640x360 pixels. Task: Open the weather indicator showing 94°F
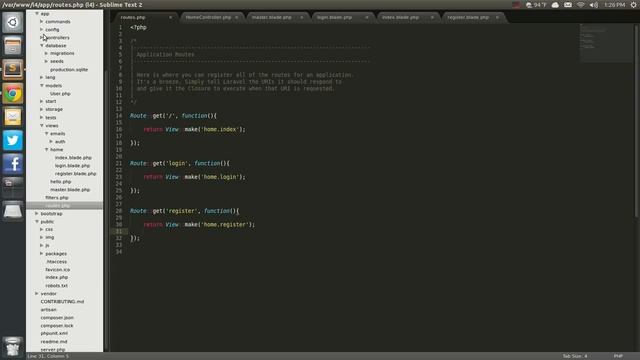coord(536,5)
